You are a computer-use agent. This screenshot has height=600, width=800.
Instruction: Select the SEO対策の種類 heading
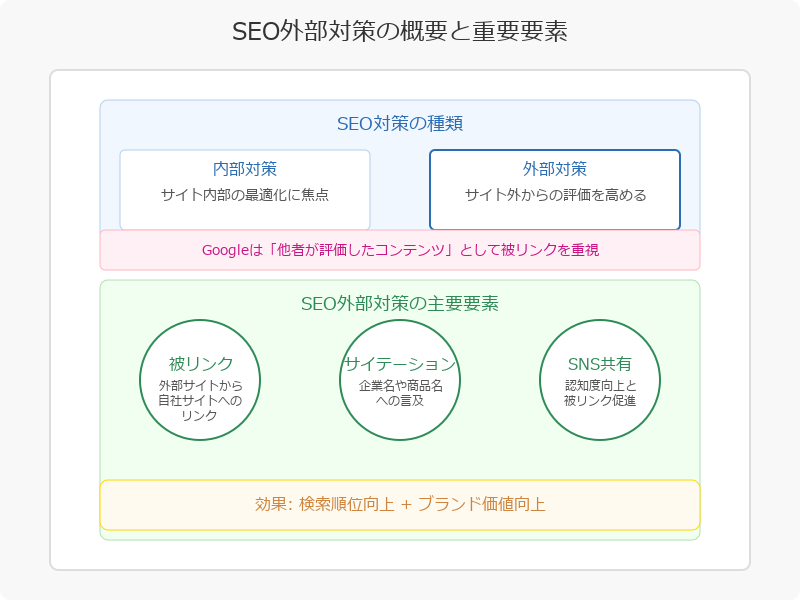(399, 124)
